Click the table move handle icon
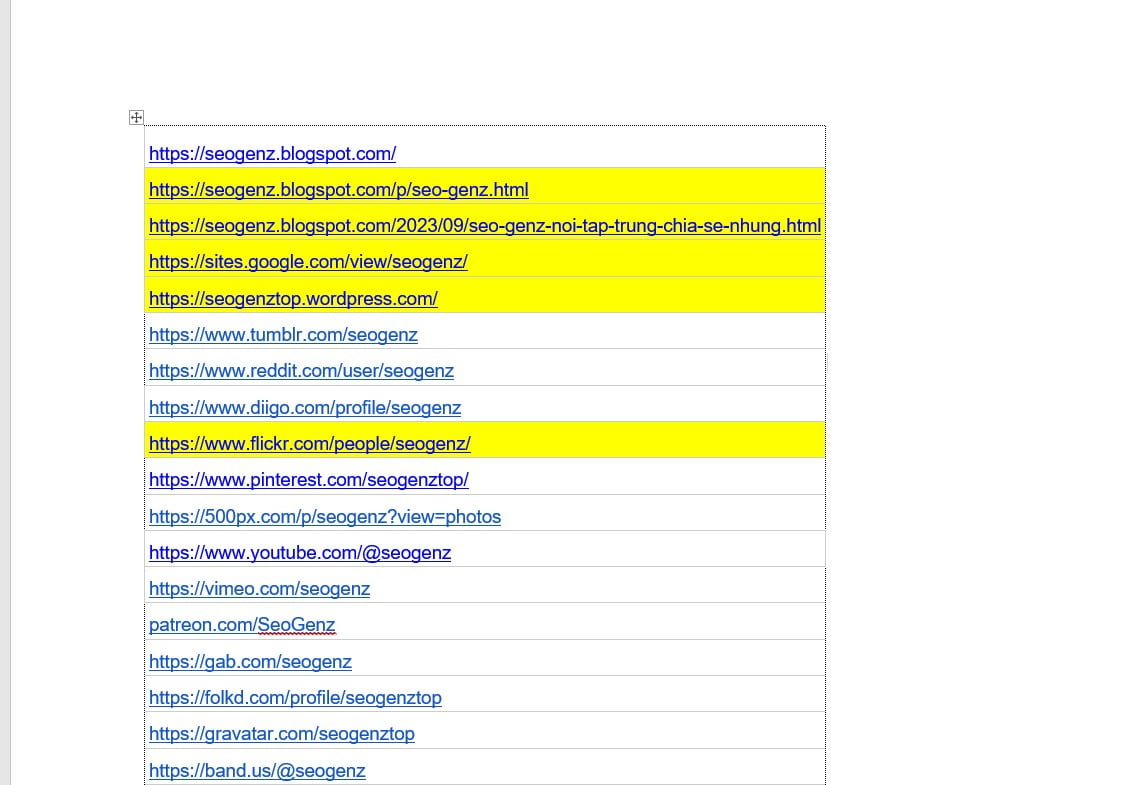1147x785 pixels. click(136, 117)
